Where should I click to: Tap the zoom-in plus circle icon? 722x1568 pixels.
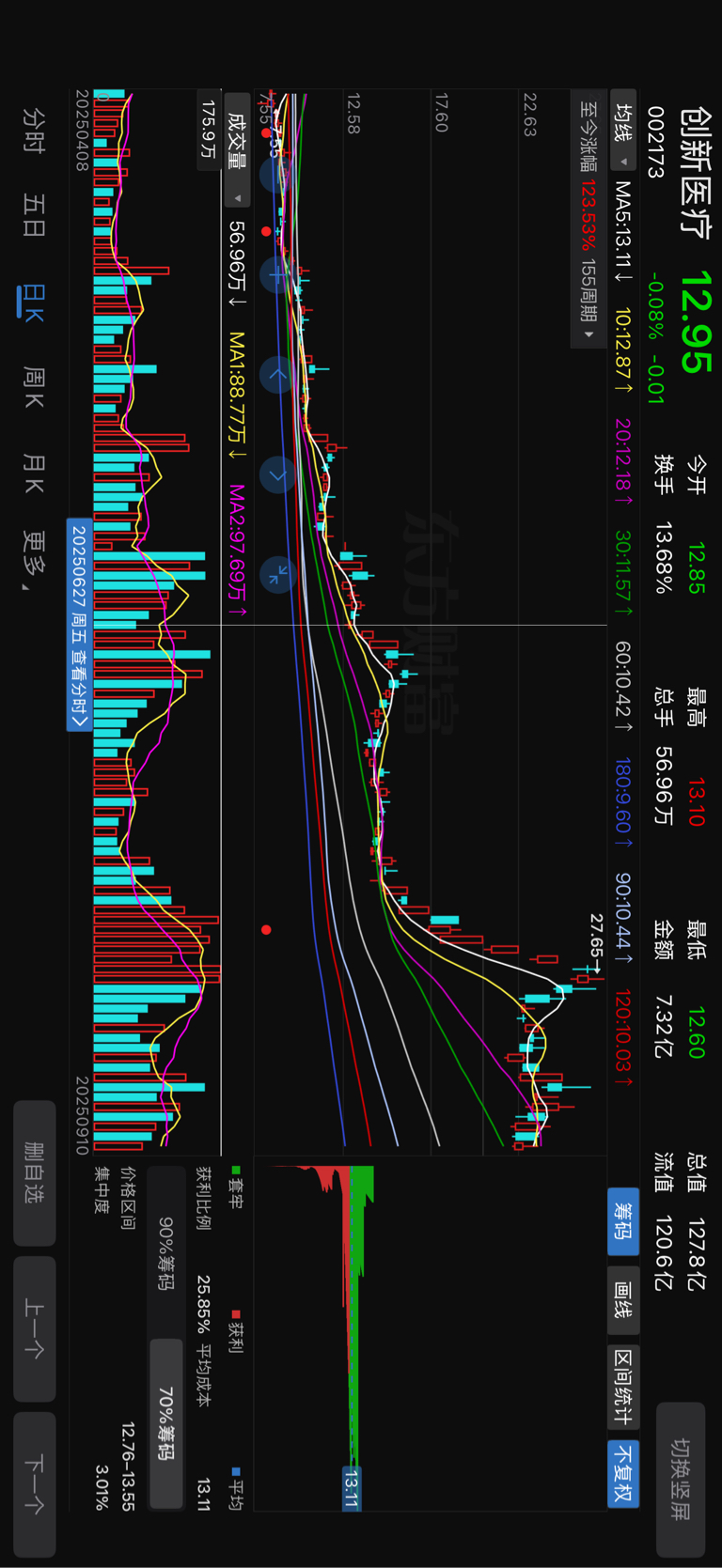pyautogui.click(x=276, y=275)
